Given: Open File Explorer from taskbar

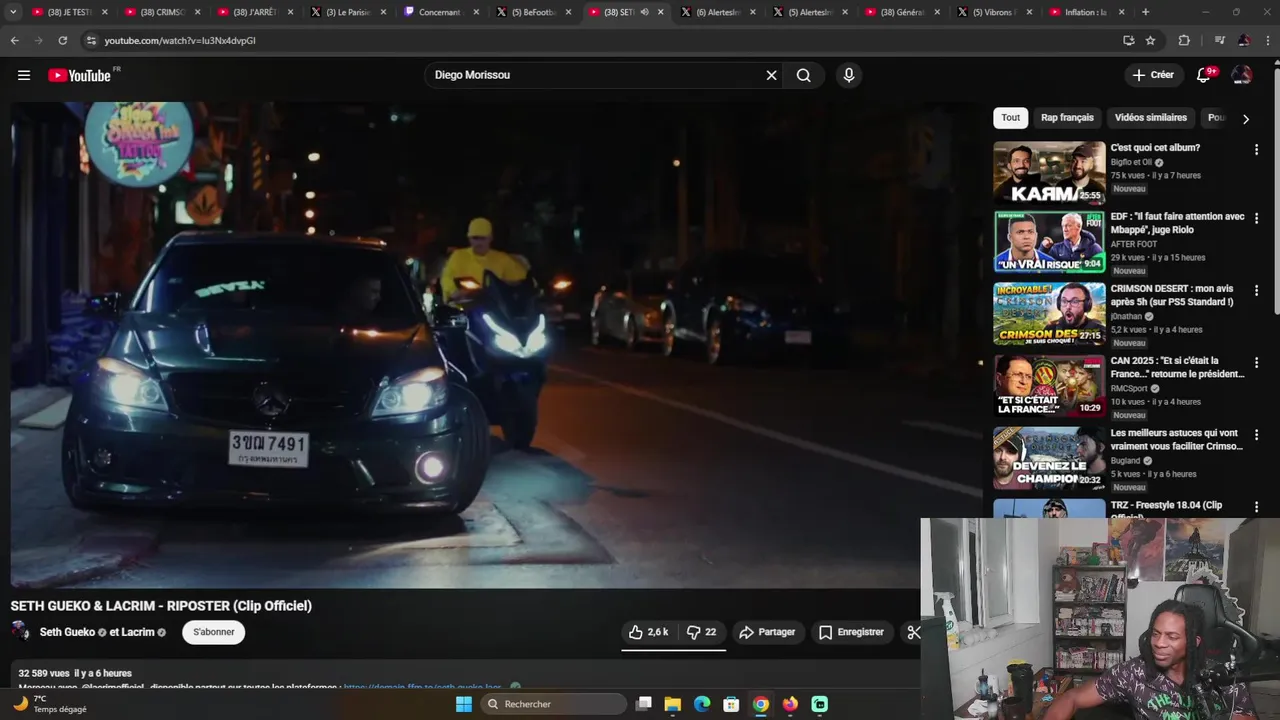Looking at the screenshot, I should [673, 704].
